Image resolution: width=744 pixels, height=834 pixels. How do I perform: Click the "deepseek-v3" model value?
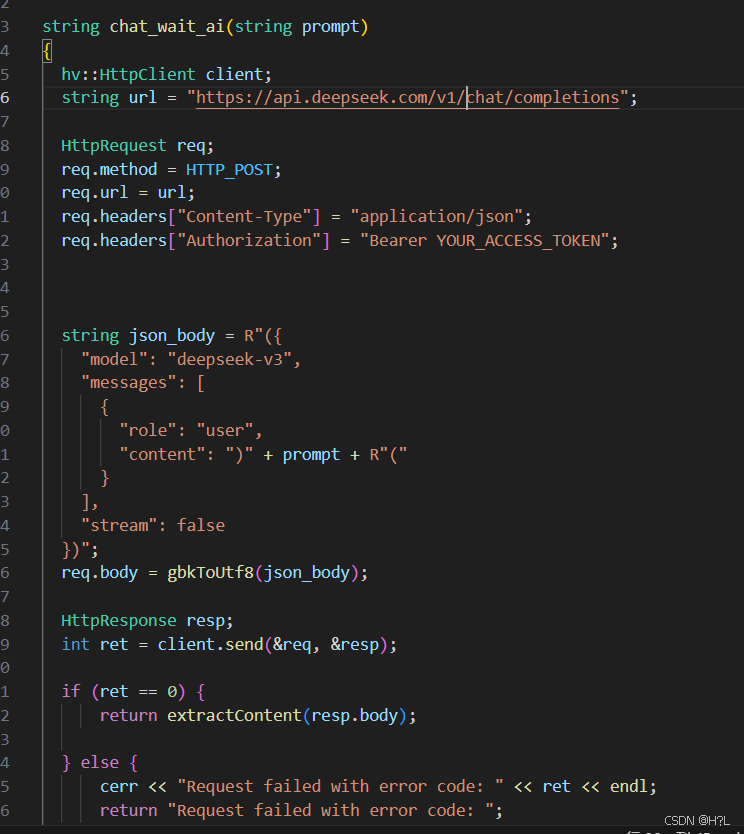click(230, 360)
